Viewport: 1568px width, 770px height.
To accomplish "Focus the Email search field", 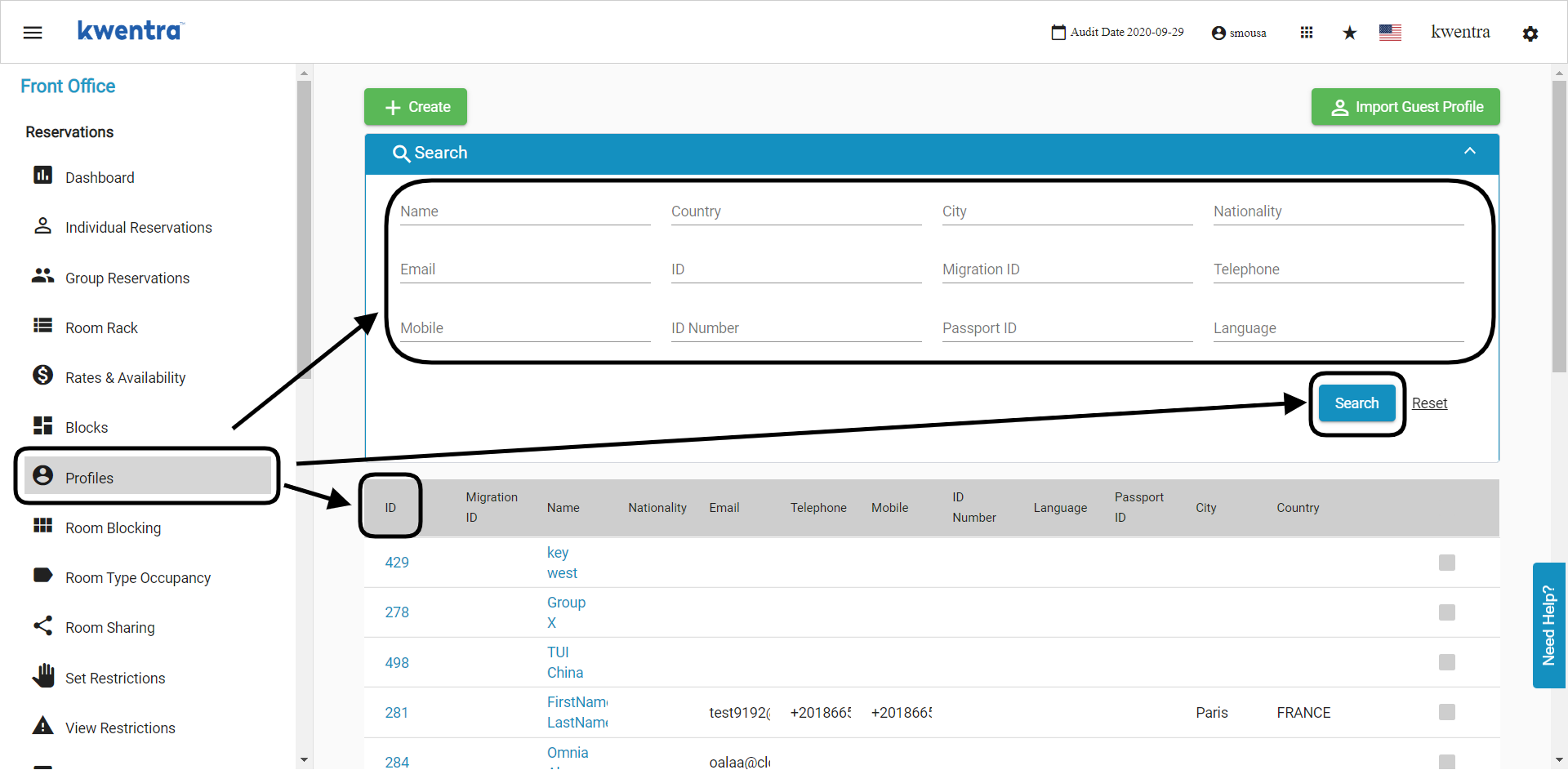I will [525, 269].
